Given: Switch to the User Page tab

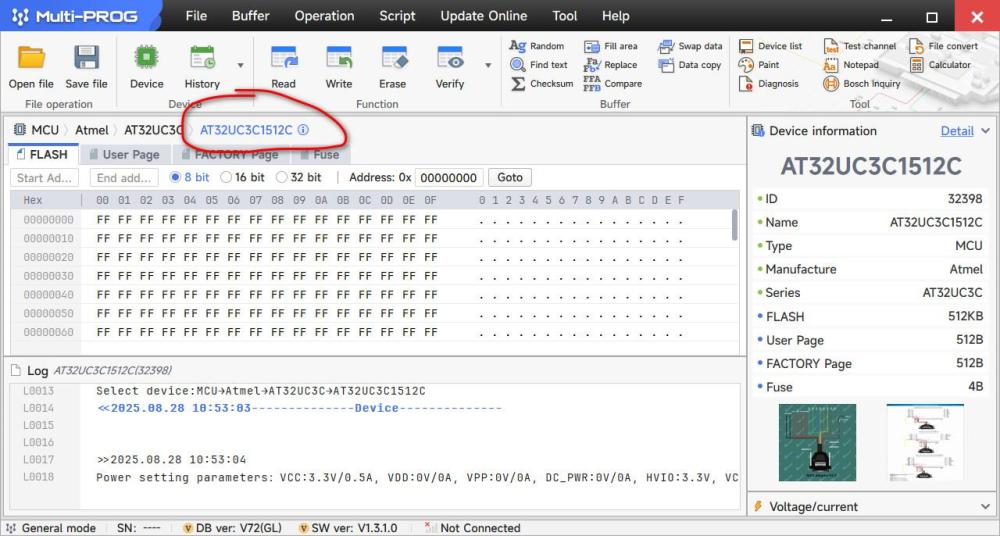Looking at the screenshot, I should click(x=124, y=154).
